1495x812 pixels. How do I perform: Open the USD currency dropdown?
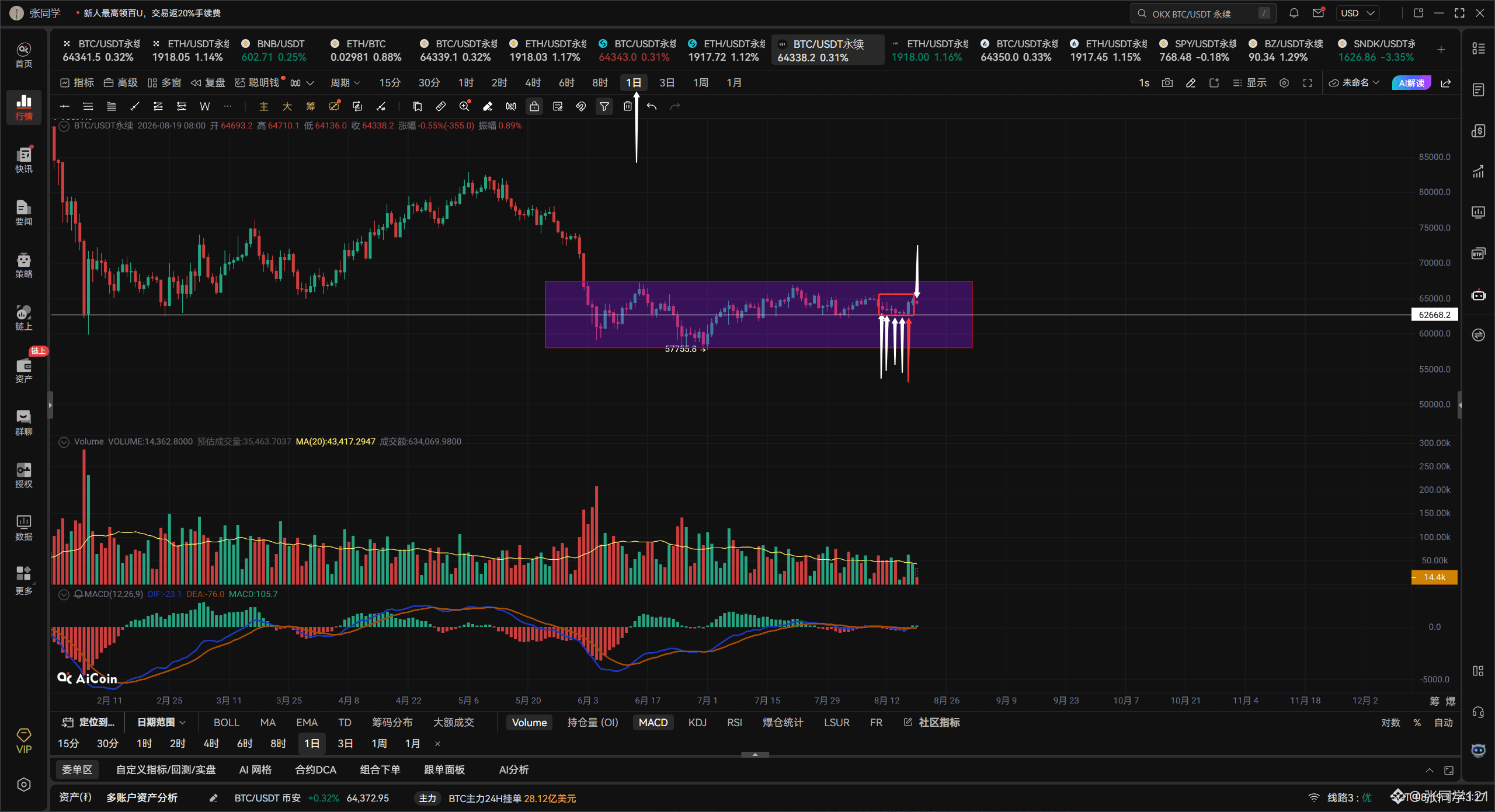point(1358,13)
